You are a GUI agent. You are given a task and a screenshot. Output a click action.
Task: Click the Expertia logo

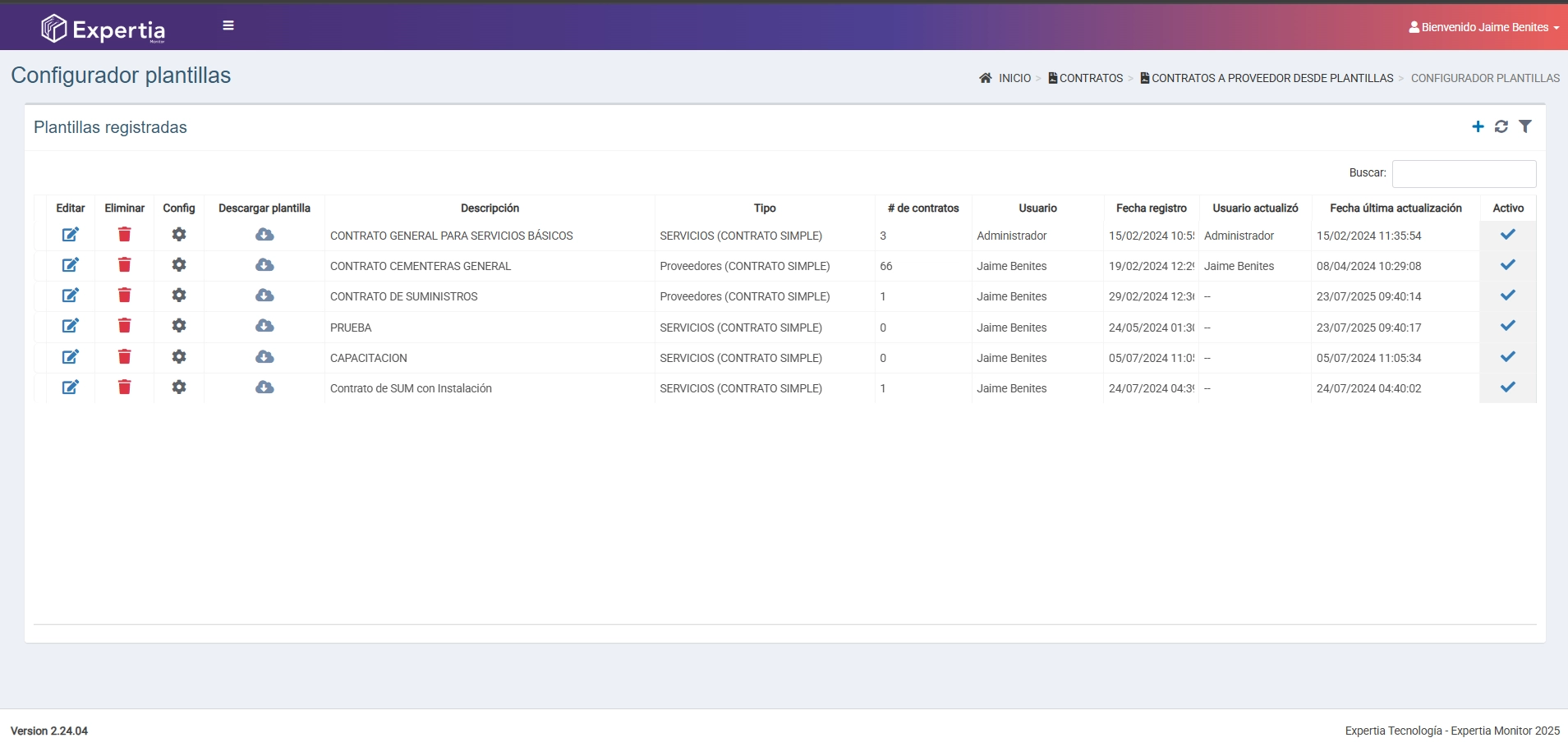(x=103, y=29)
